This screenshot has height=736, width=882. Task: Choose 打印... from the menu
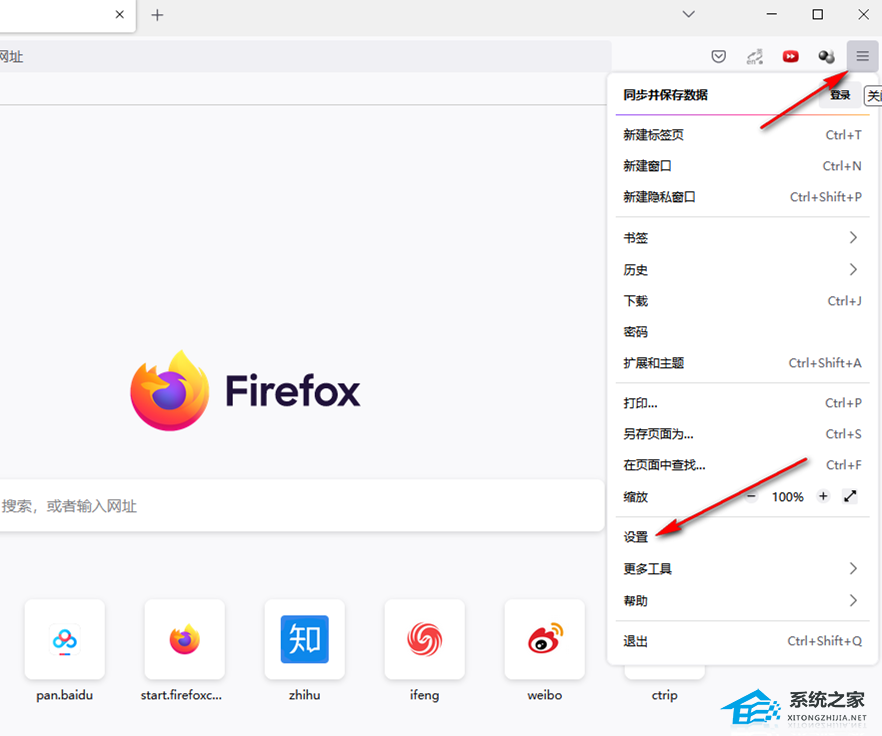click(742, 403)
